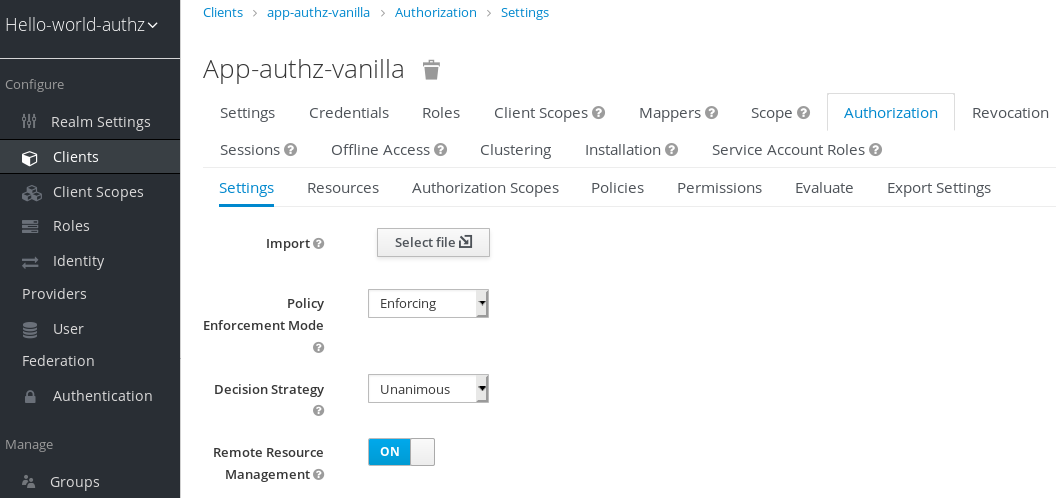Click help icon next to Import
This screenshot has height=498, width=1056.
pos(319,243)
